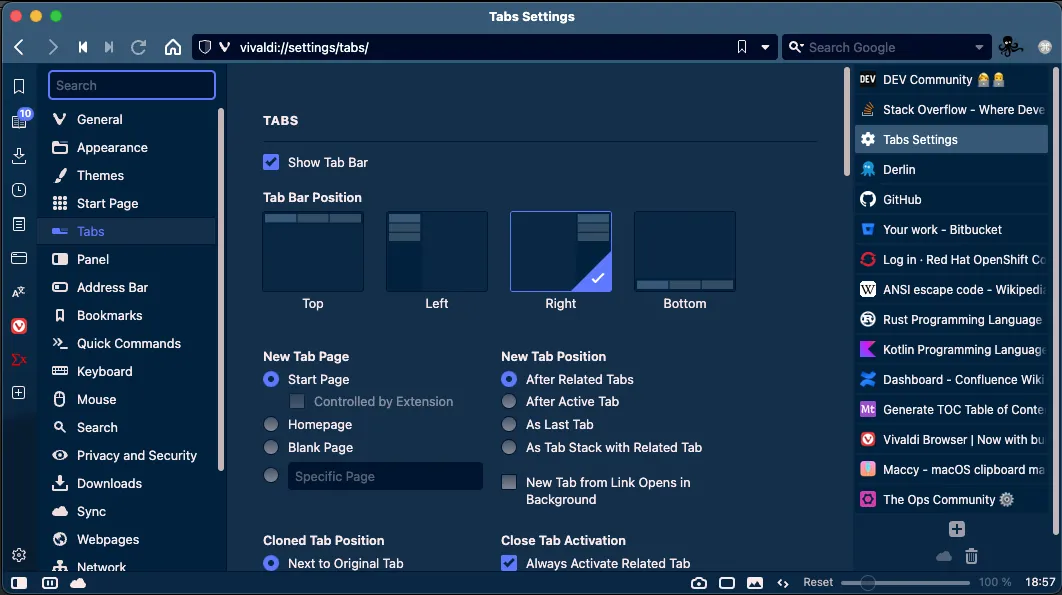Click the settings Search field
The width and height of the screenshot is (1062, 595).
(x=131, y=85)
